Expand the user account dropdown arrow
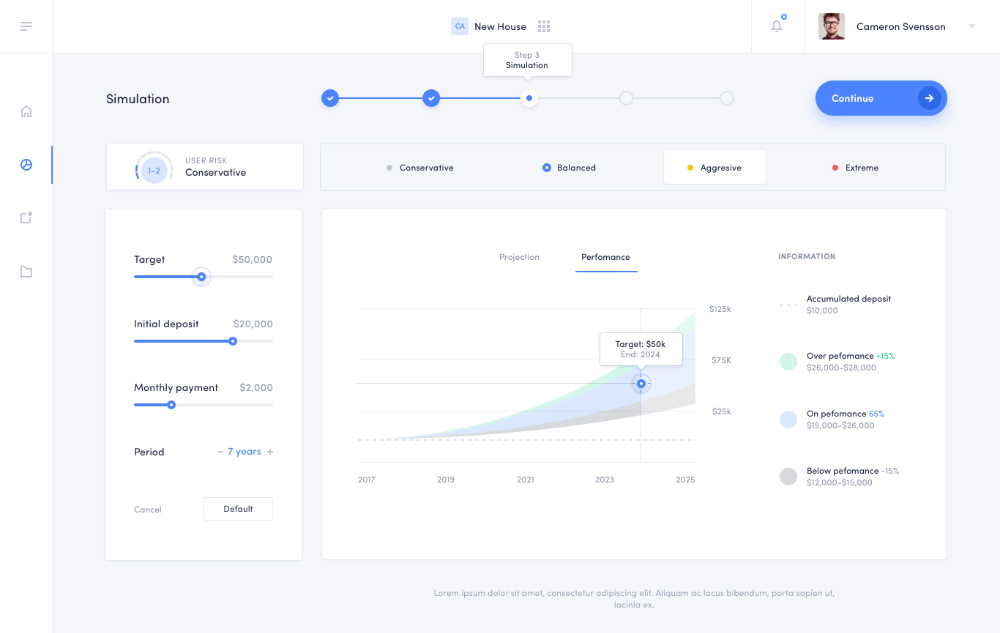 coord(972,26)
